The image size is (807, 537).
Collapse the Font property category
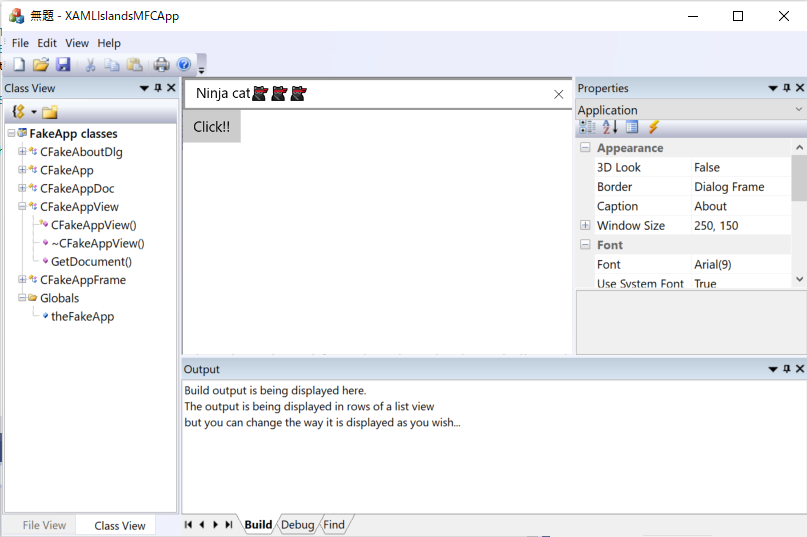[x=585, y=245]
